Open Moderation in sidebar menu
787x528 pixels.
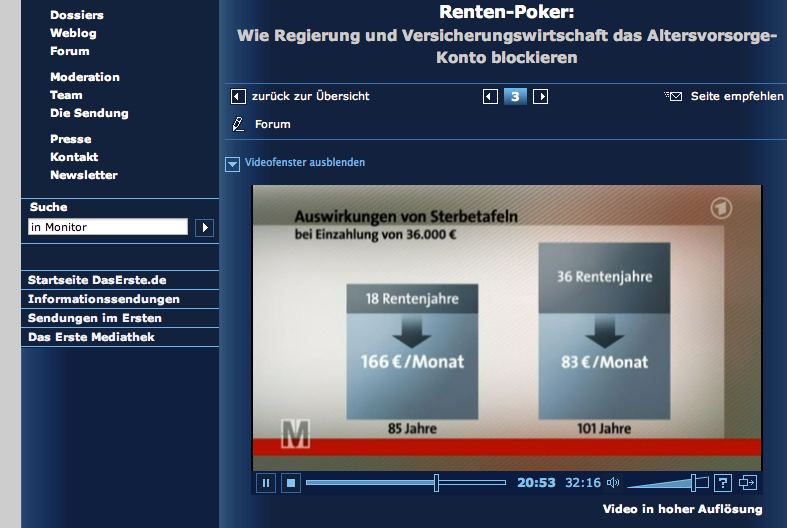[x=85, y=77]
